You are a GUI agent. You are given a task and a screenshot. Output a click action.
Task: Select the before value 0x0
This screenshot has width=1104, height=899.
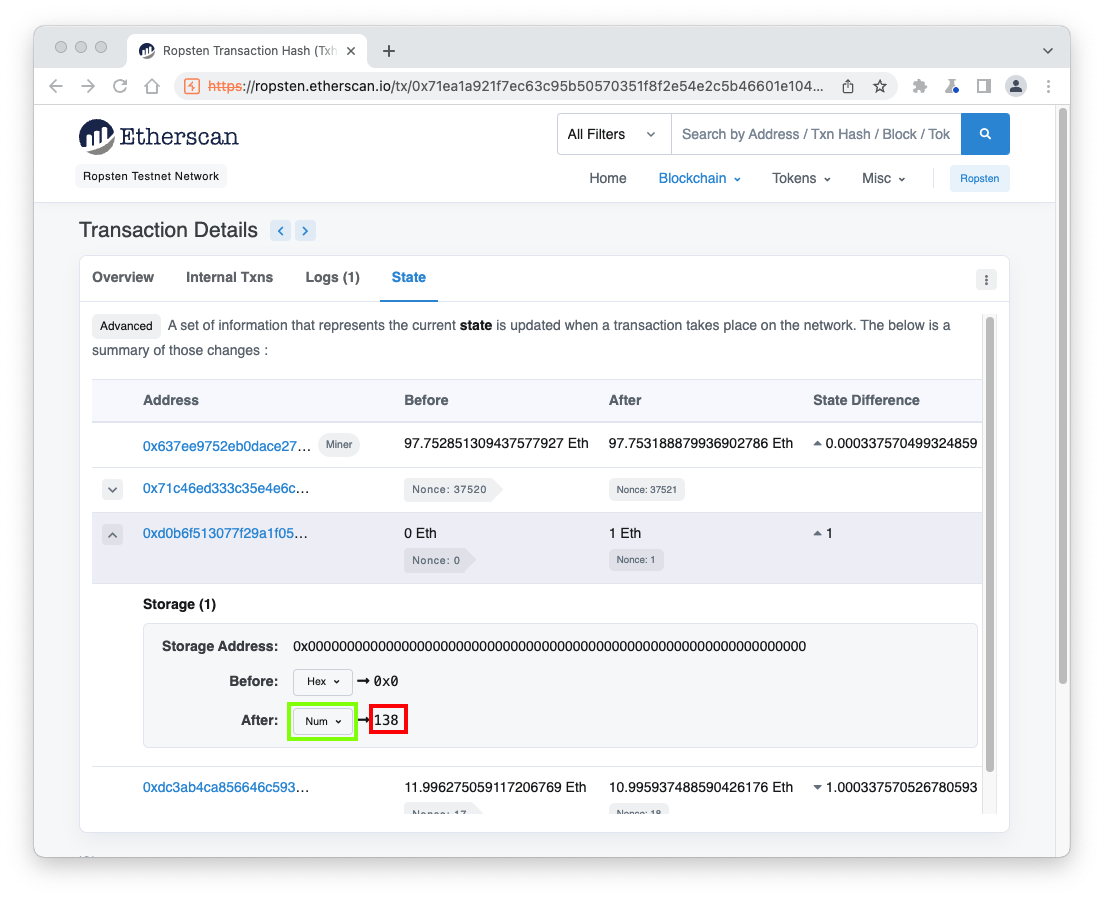click(x=386, y=681)
